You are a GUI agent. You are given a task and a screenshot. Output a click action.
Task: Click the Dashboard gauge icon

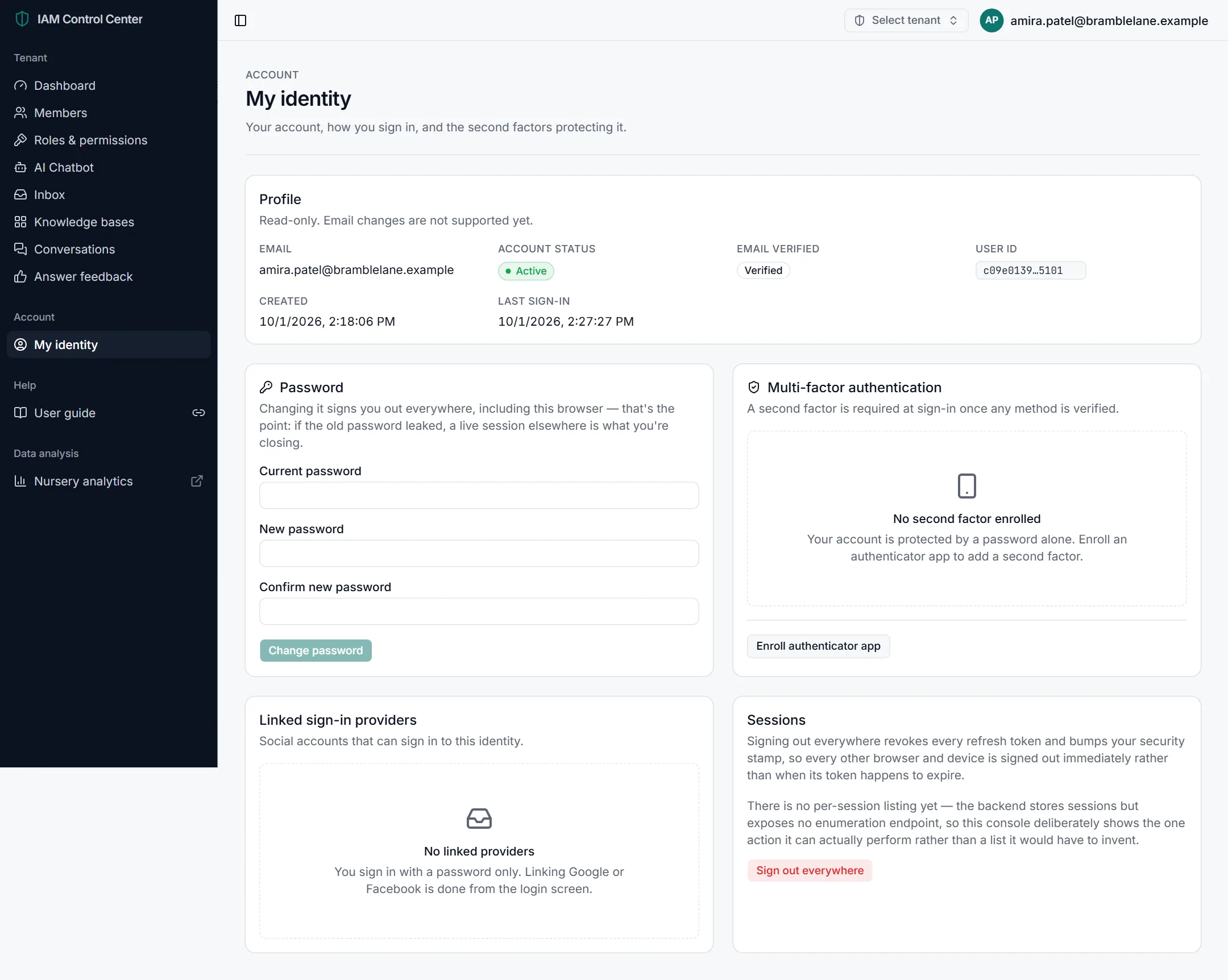point(20,85)
